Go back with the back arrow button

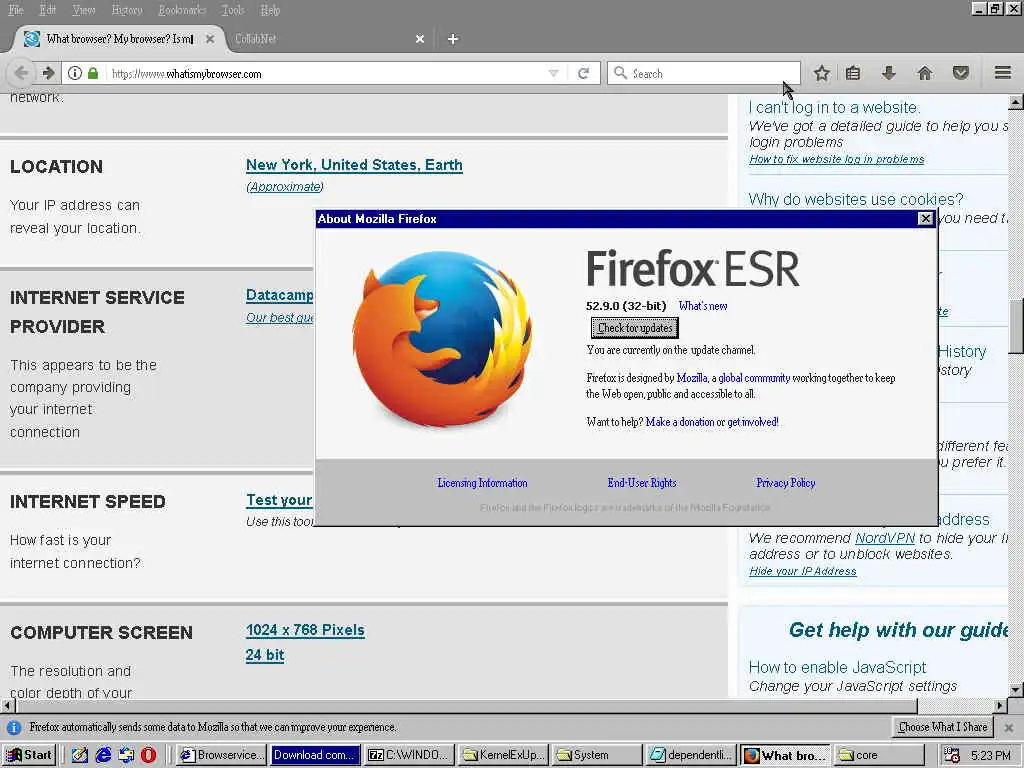pyautogui.click(x=21, y=73)
